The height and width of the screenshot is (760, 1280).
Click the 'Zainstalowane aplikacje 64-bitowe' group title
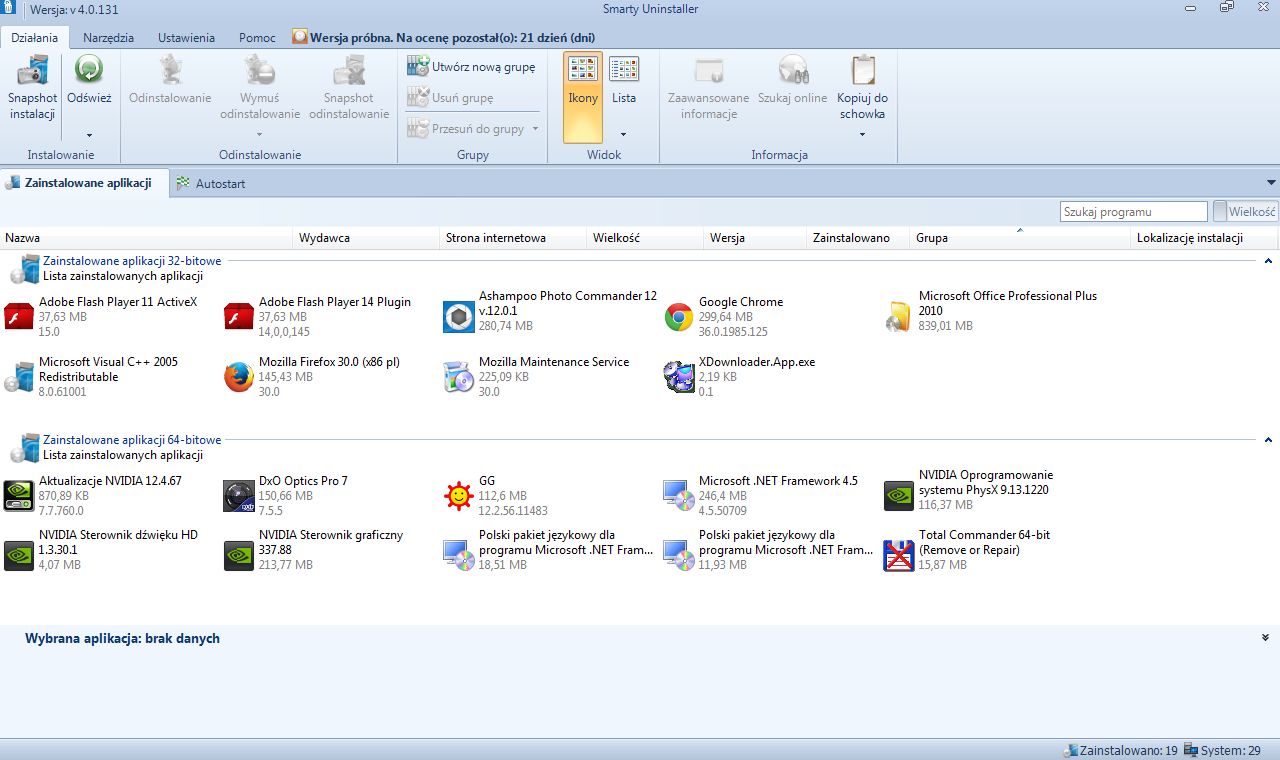click(132, 440)
